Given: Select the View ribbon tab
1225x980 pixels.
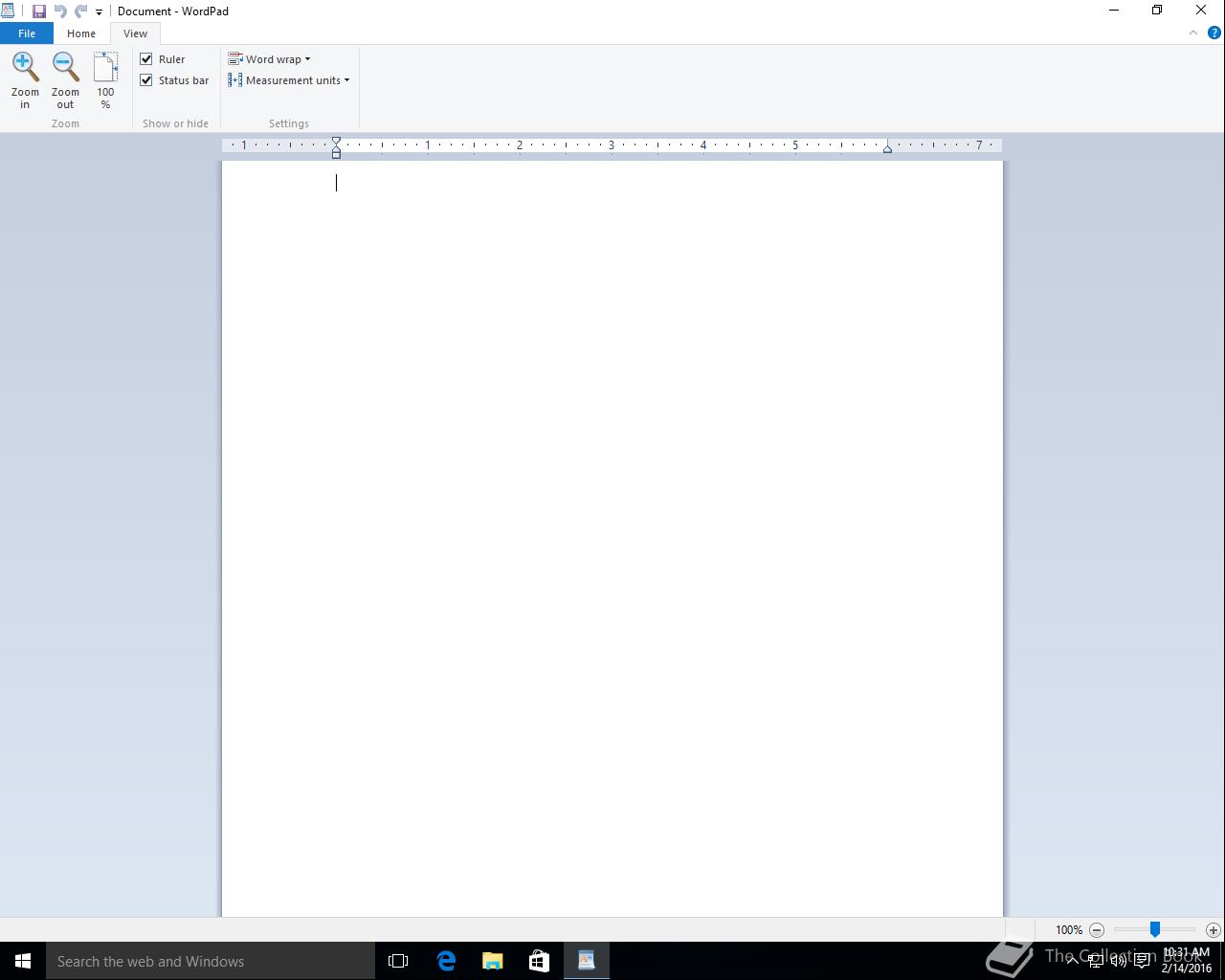Looking at the screenshot, I should pyautogui.click(x=135, y=33).
